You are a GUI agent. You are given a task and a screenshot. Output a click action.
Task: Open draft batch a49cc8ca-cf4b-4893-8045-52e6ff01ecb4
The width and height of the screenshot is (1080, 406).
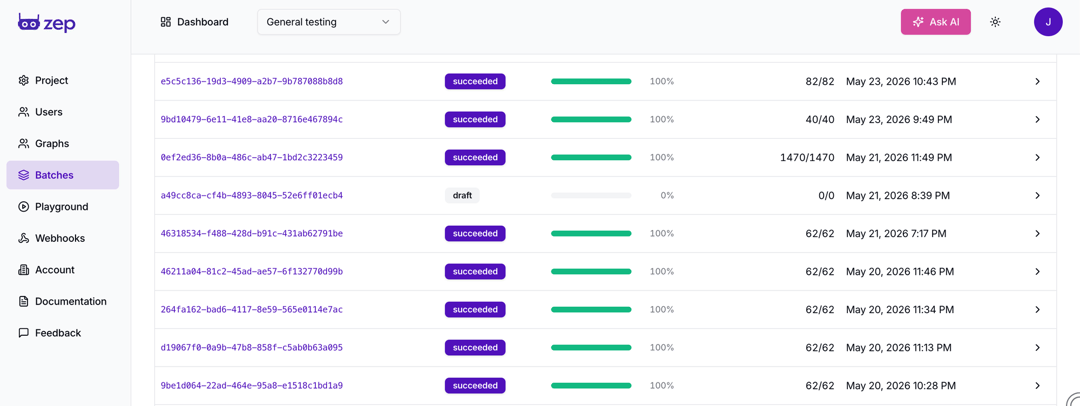tap(251, 195)
